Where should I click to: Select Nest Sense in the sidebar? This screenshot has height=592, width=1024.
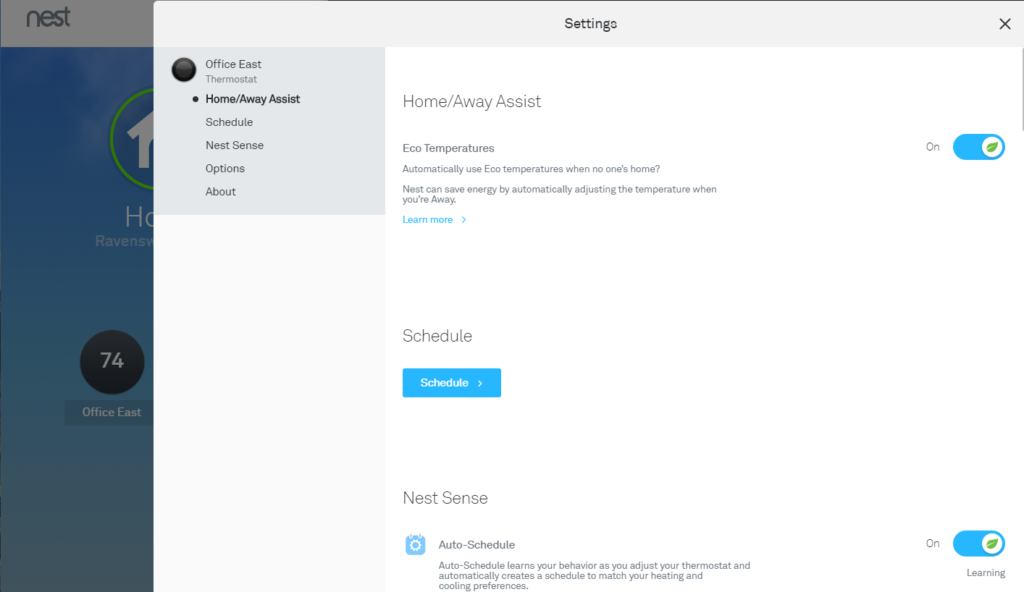pyautogui.click(x=234, y=145)
